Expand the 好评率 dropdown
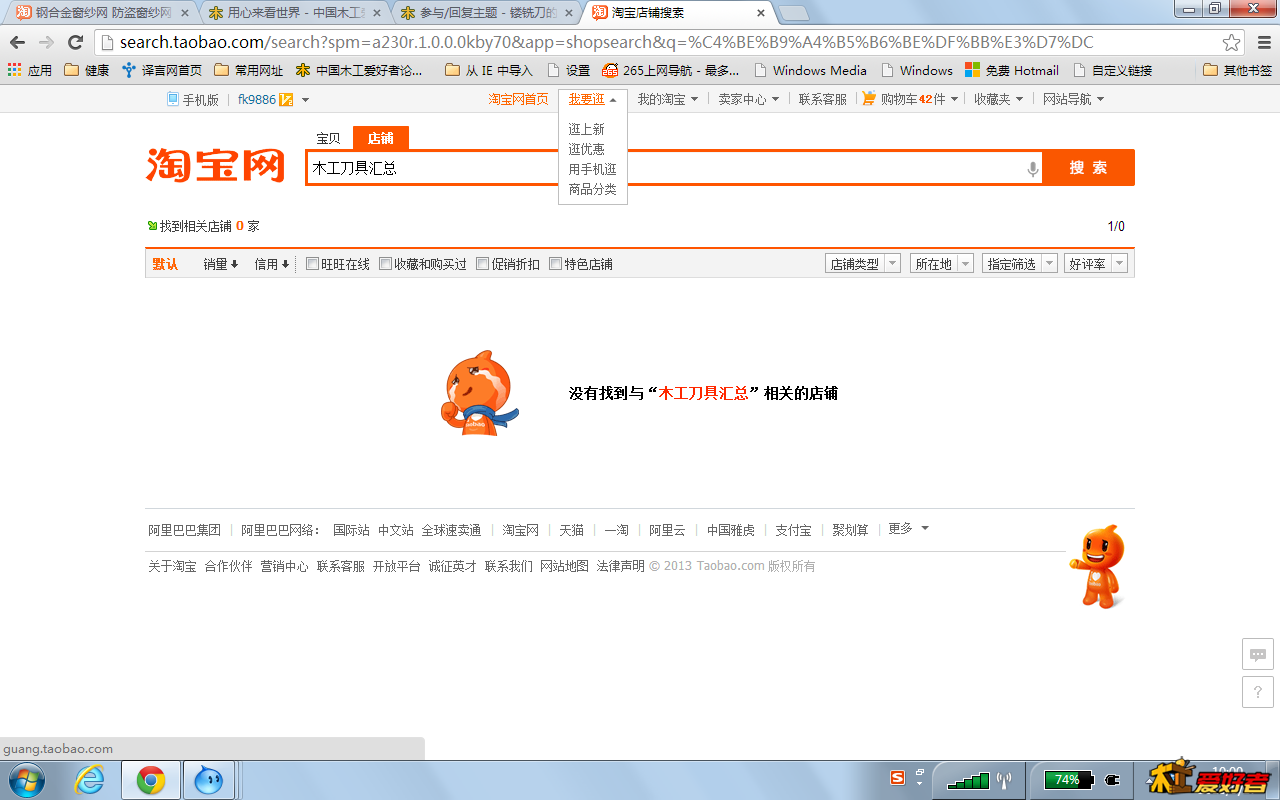This screenshot has height=800, width=1280. pos(1096,264)
